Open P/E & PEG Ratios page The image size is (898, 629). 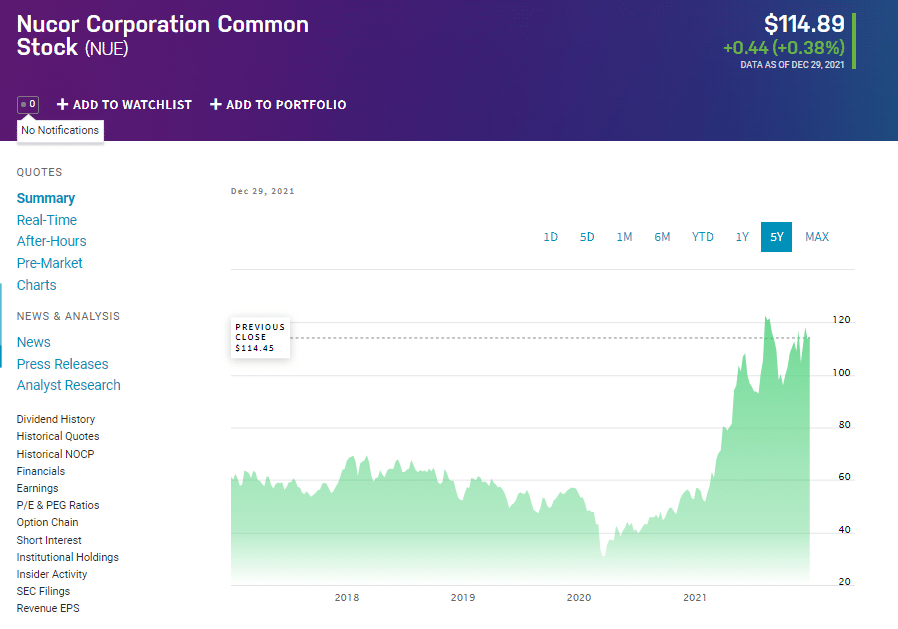tap(58, 505)
